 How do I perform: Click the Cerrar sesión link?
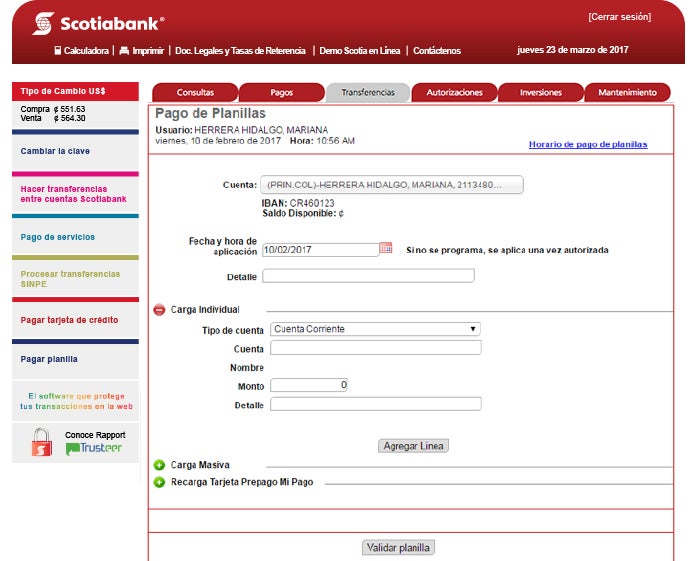tap(619, 17)
